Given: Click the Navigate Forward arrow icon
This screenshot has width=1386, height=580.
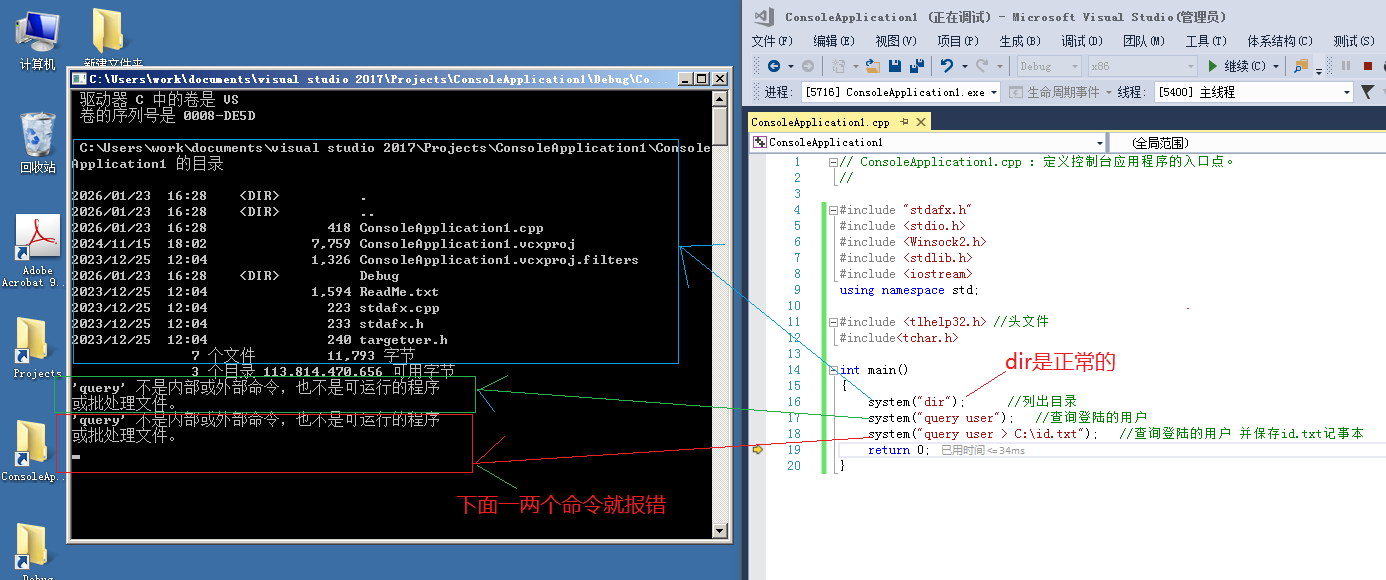Looking at the screenshot, I should click(808, 66).
